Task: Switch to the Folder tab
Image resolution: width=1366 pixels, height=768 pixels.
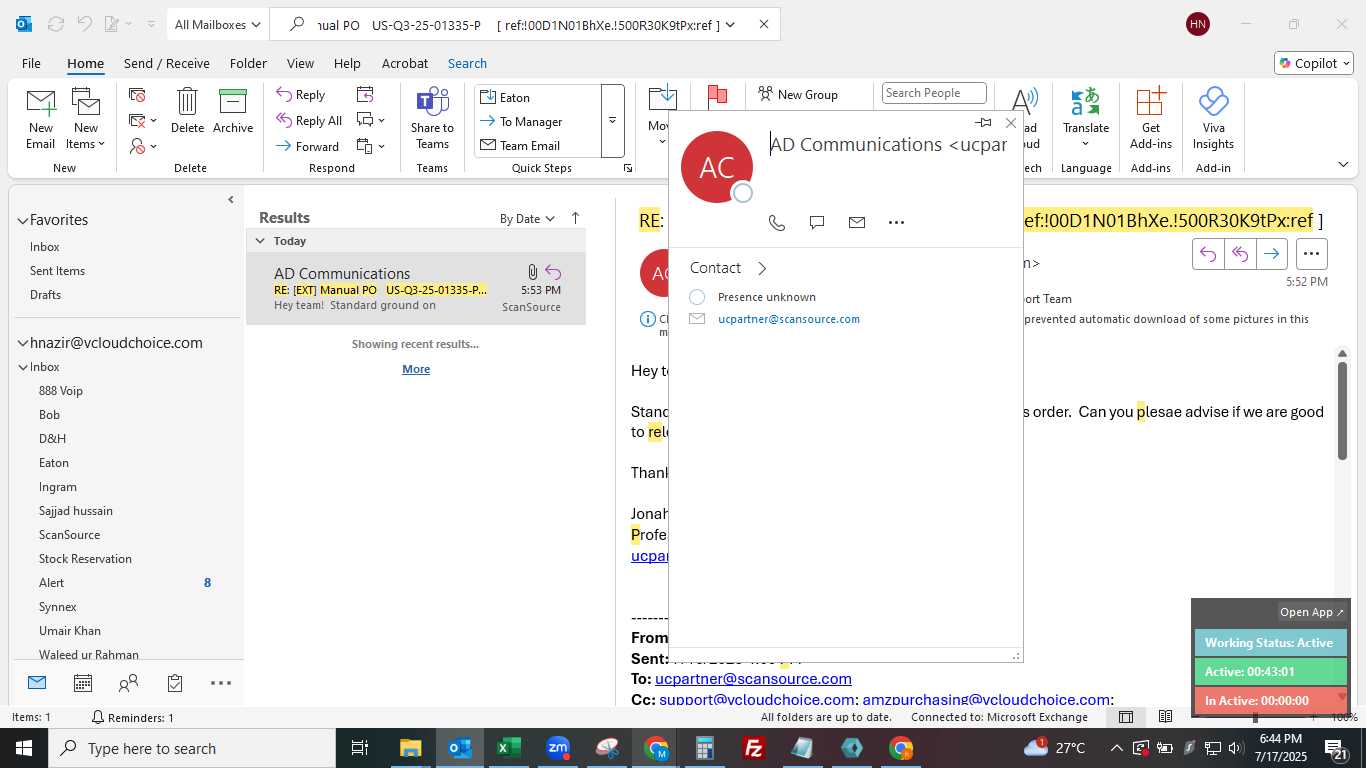Action: pos(248,63)
